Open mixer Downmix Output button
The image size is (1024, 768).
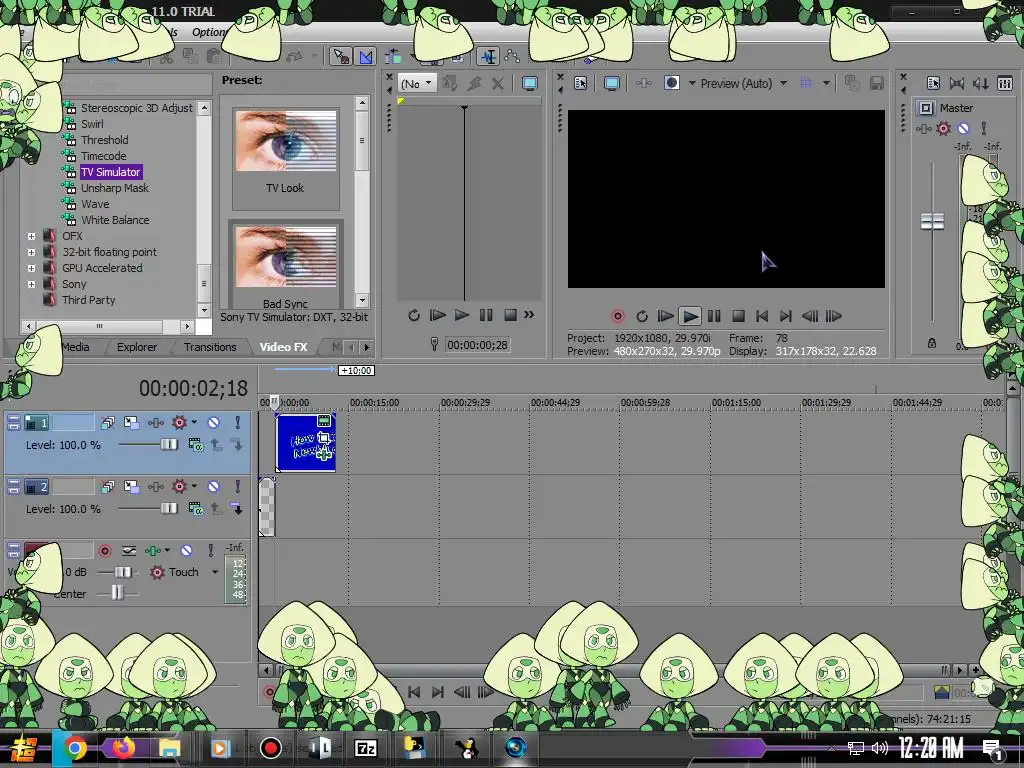click(957, 83)
